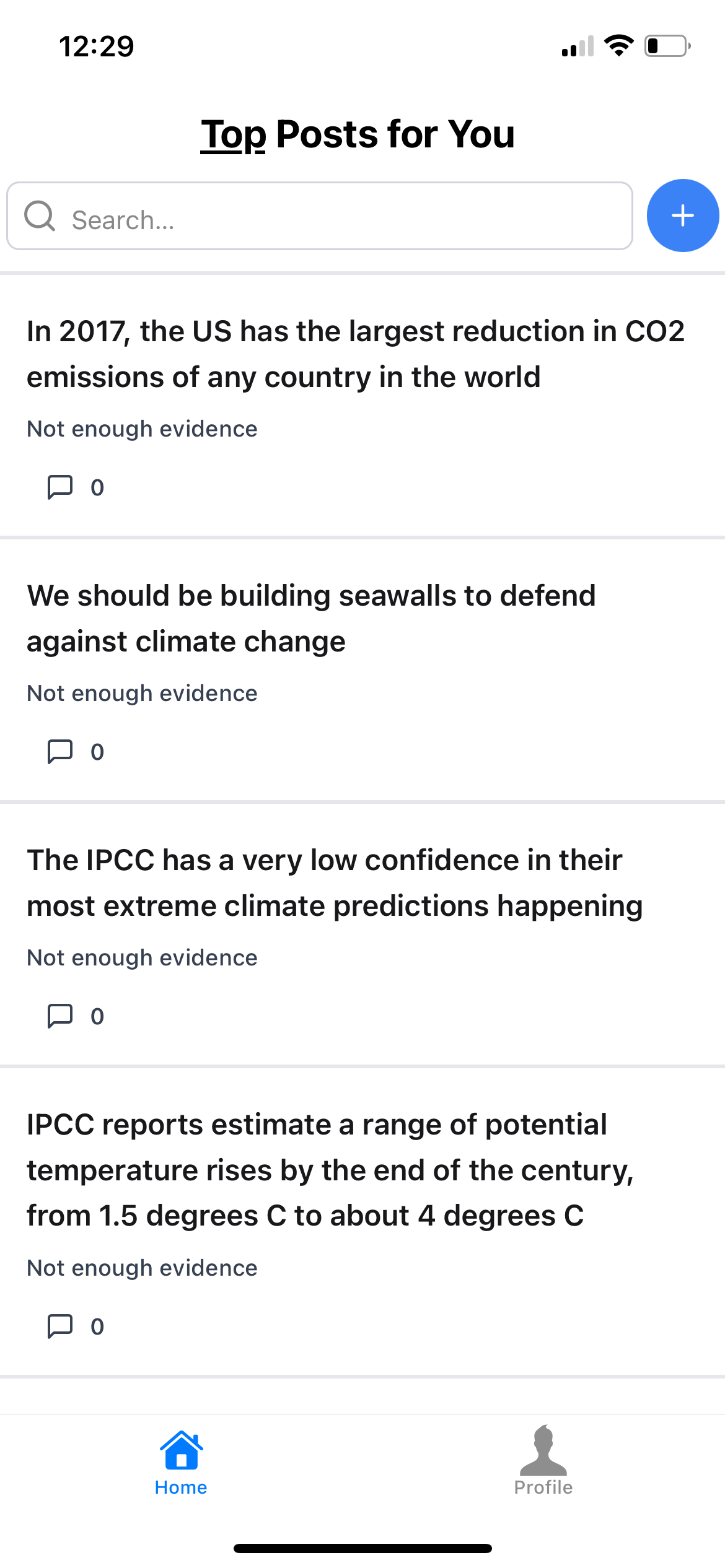Switch to the Home tab

pyautogui.click(x=181, y=1461)
